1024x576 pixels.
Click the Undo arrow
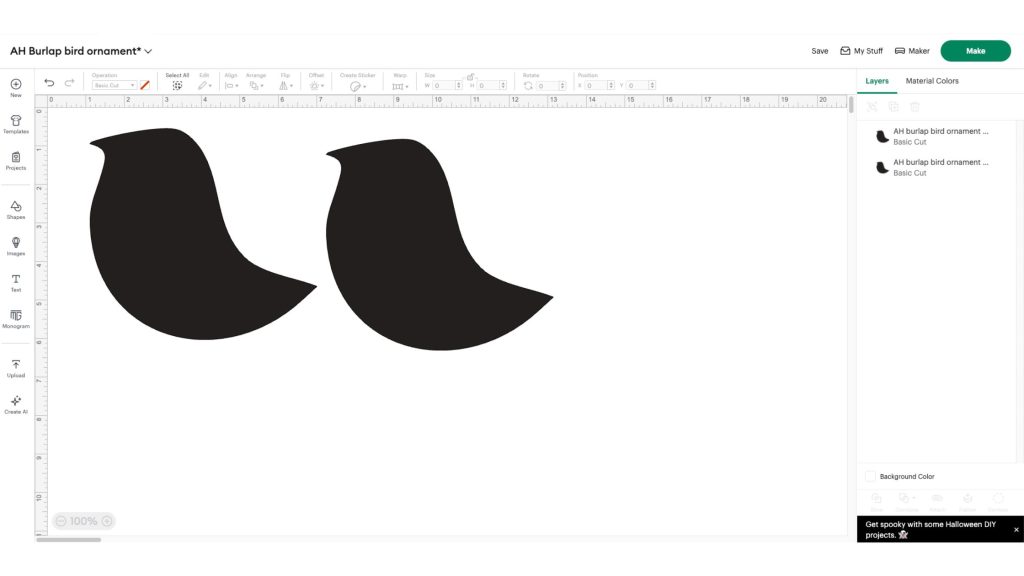click(50, 84)
